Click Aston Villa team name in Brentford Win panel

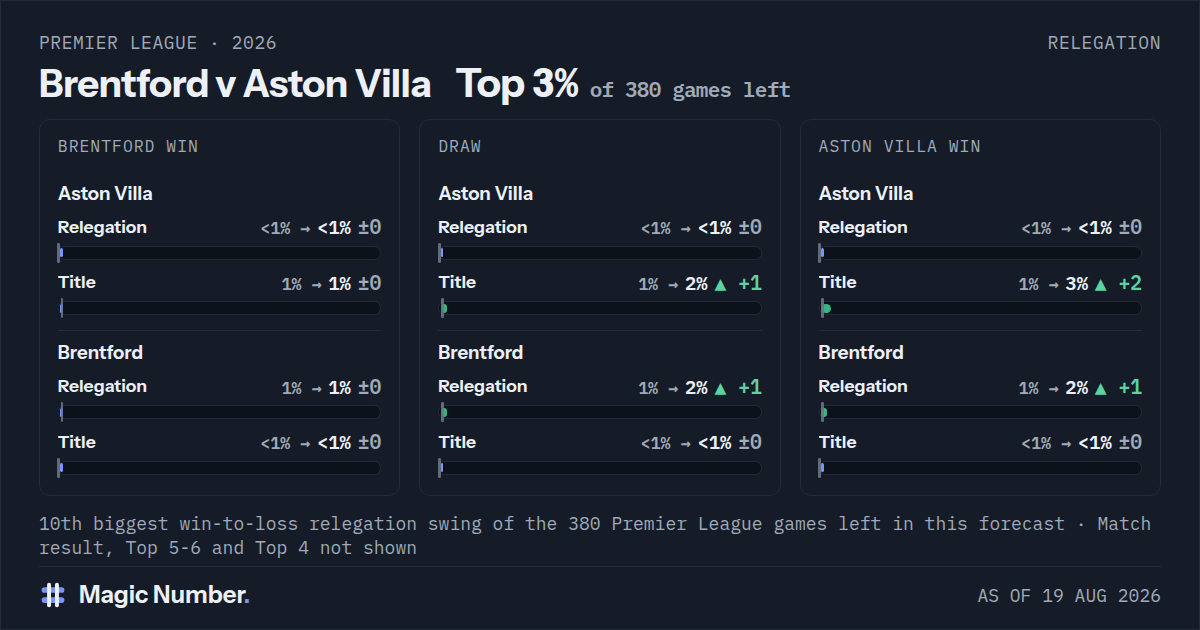105,193
